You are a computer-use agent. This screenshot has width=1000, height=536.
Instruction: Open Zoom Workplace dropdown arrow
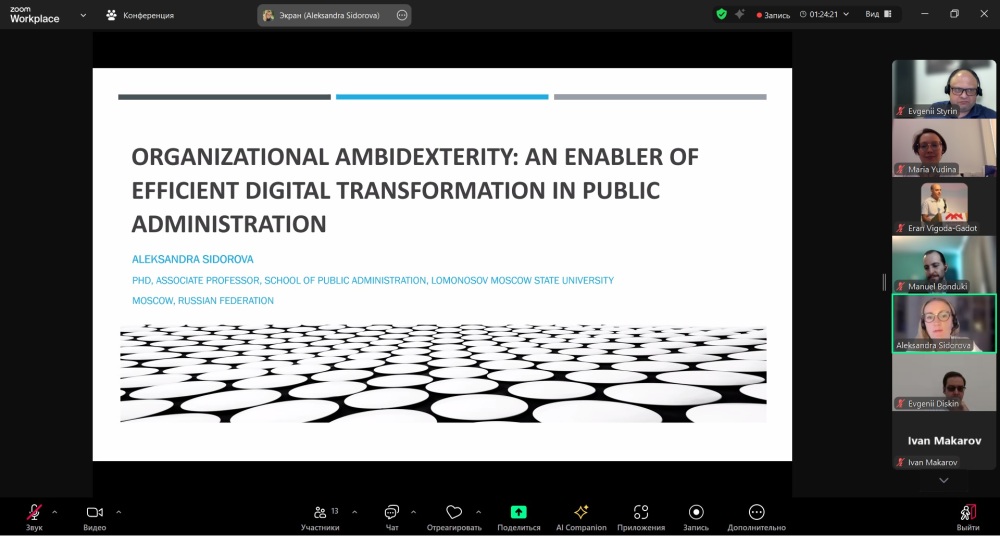tap(83, 15)
